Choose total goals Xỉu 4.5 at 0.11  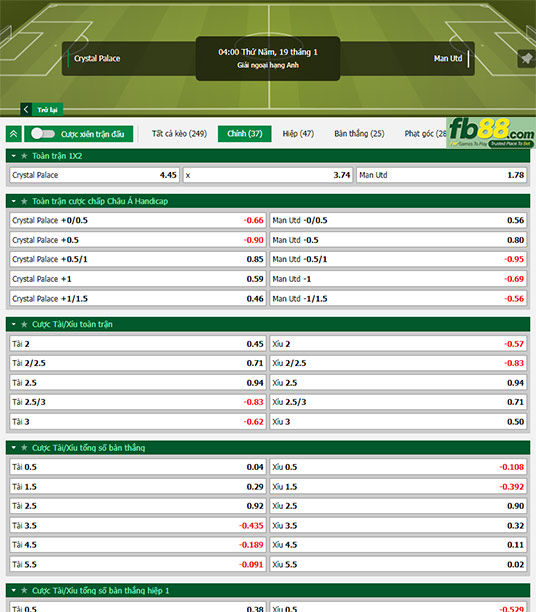pyautogui.click(x=398, y=545)
